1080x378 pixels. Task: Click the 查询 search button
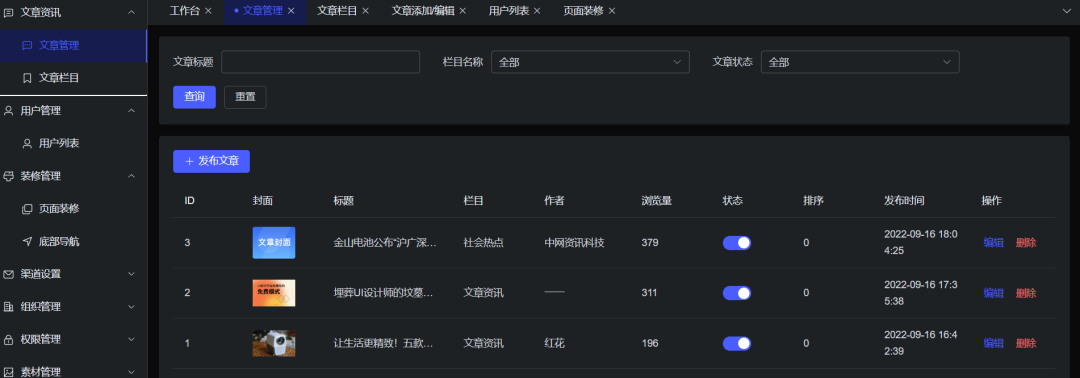194,97
